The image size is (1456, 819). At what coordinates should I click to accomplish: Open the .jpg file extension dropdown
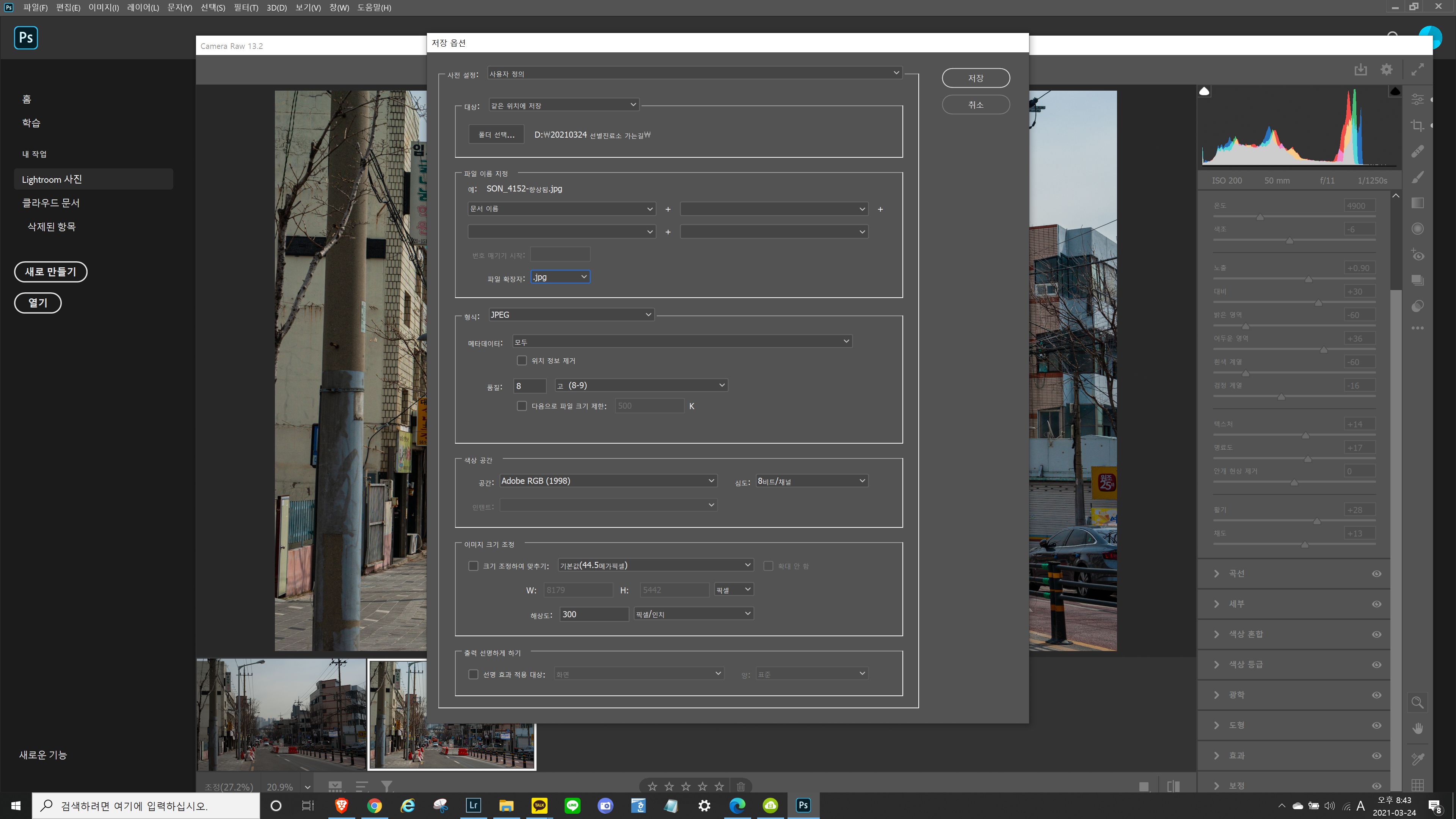pyautogui.click(x=560, y=277)
